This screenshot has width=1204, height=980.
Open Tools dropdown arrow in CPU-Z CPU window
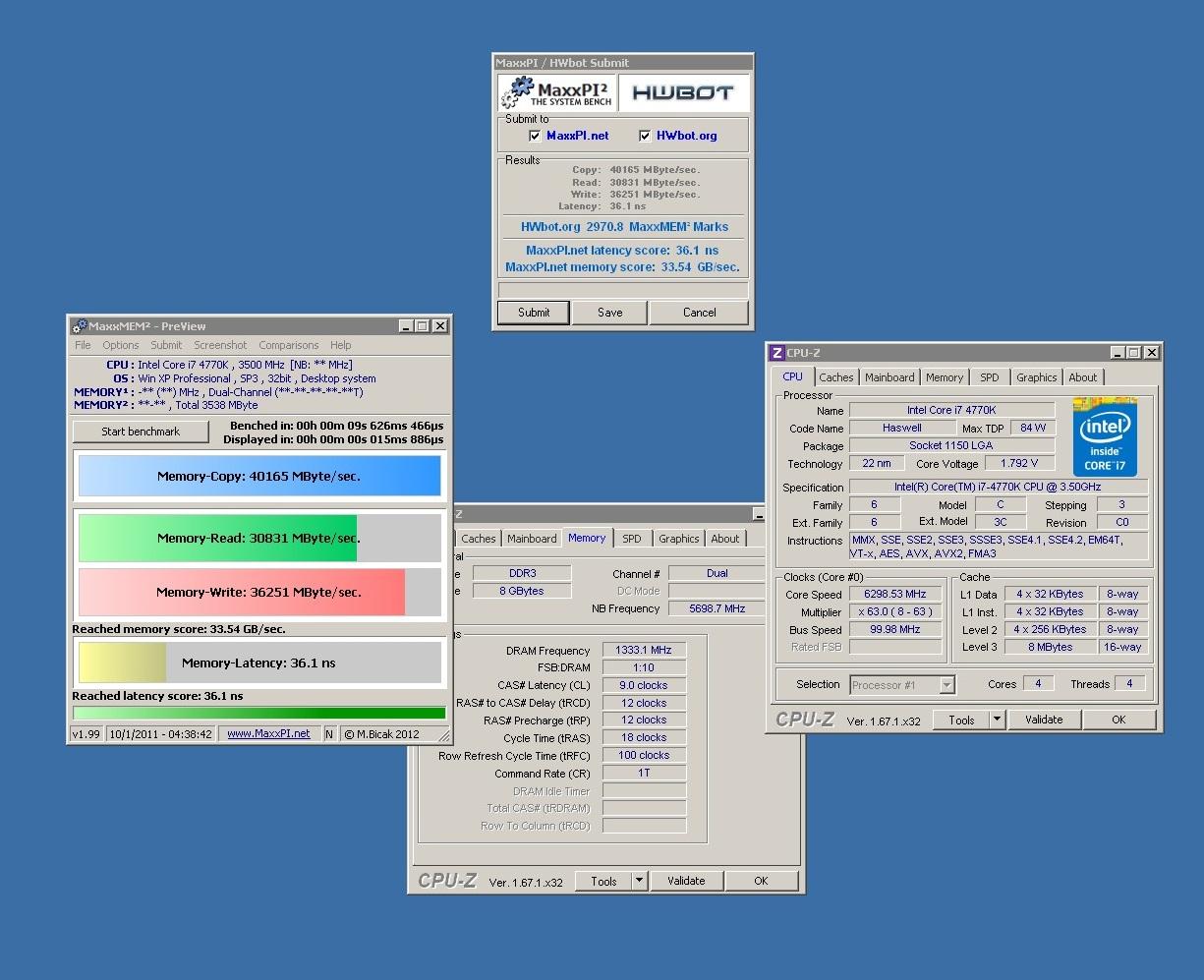997,720
